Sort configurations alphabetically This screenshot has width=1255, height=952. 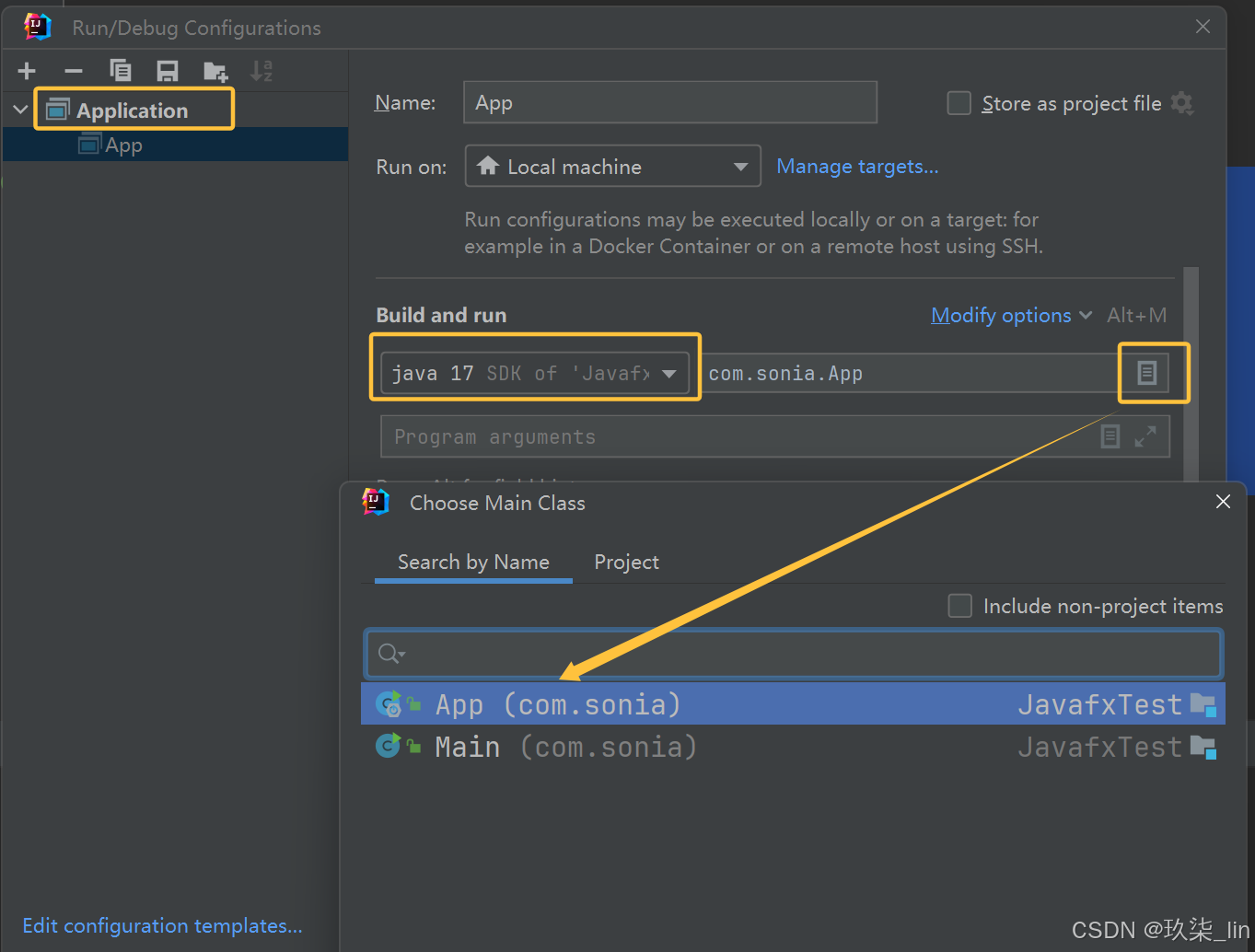pyautogui.click(x=261, y=71)
